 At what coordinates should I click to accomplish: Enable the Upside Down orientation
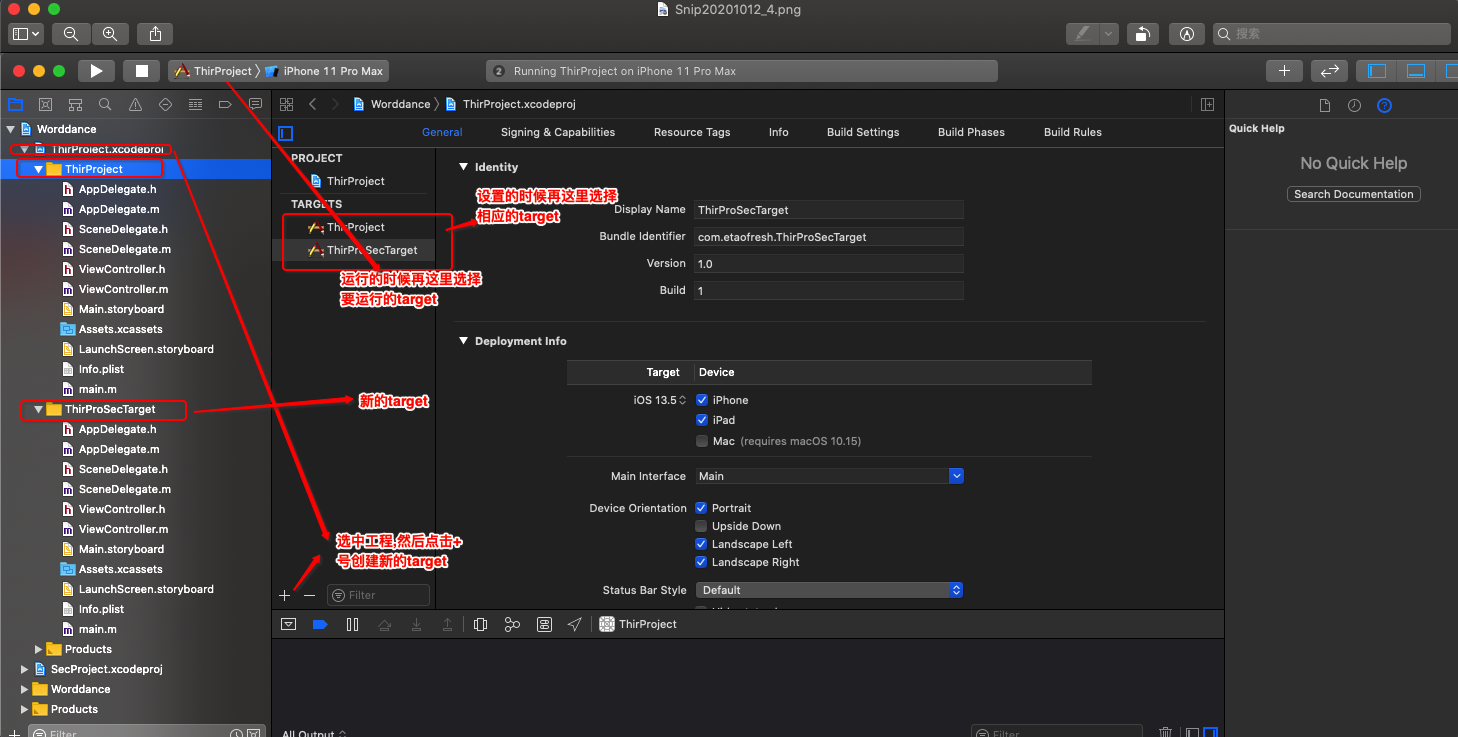(x=702, y=526)
